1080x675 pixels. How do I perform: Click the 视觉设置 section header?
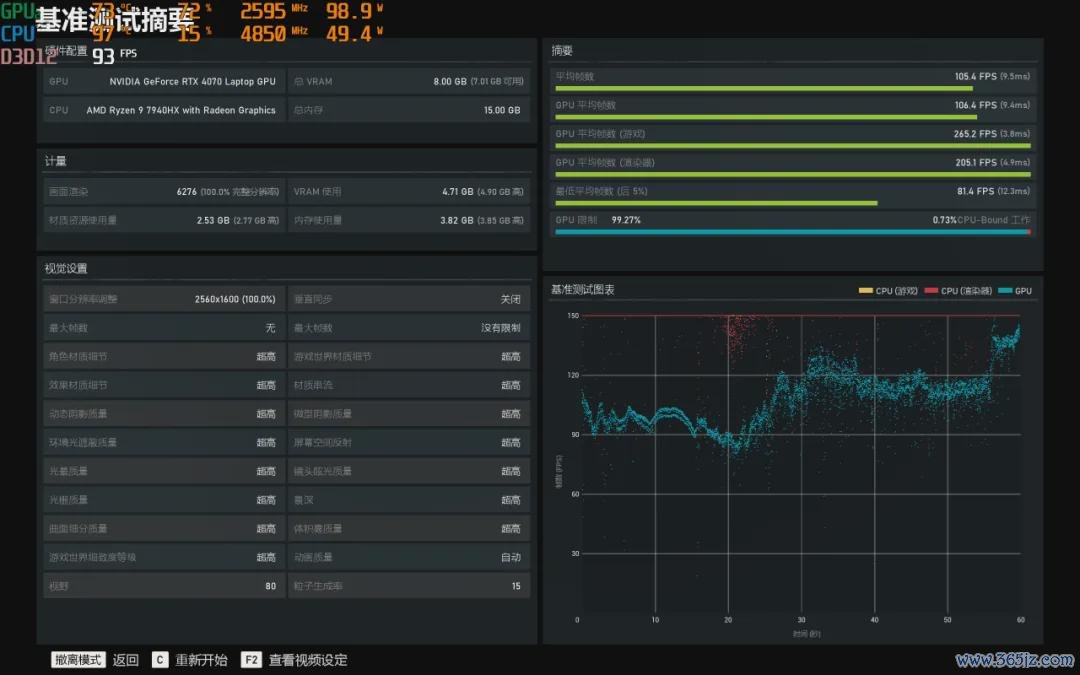[66, 268]
